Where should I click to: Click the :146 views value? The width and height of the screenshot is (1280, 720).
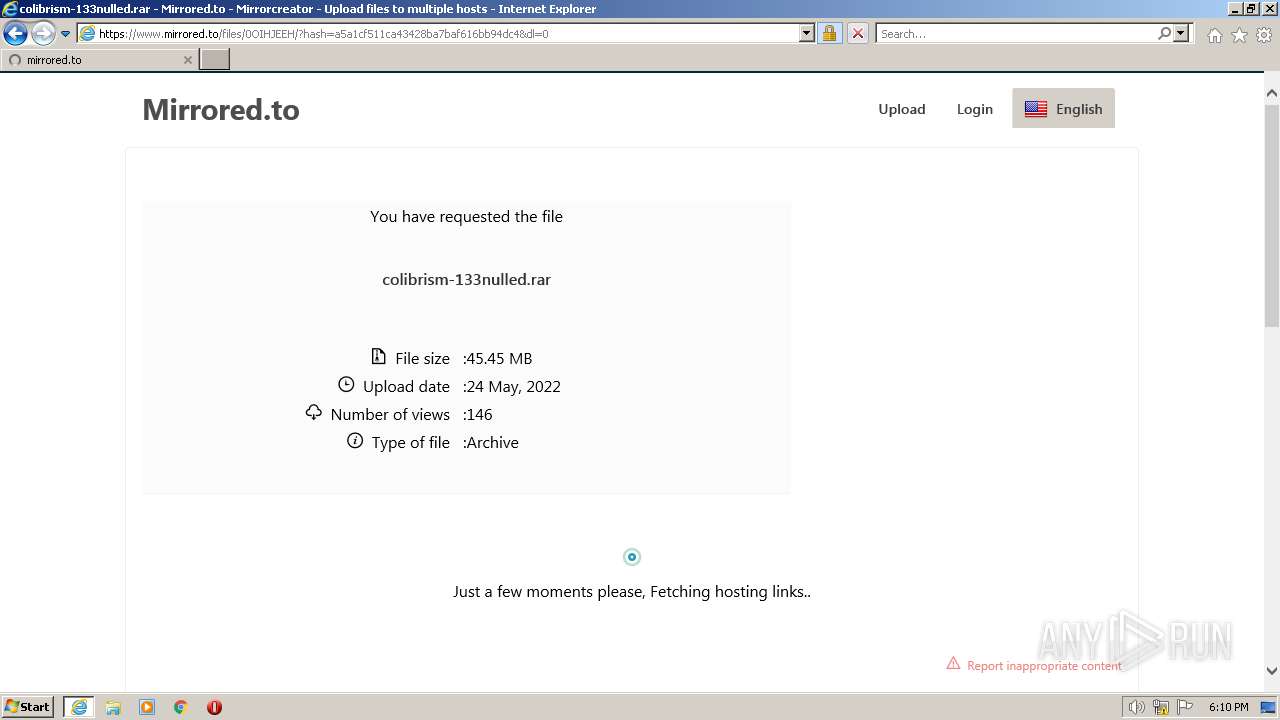(x=477, y=414)
